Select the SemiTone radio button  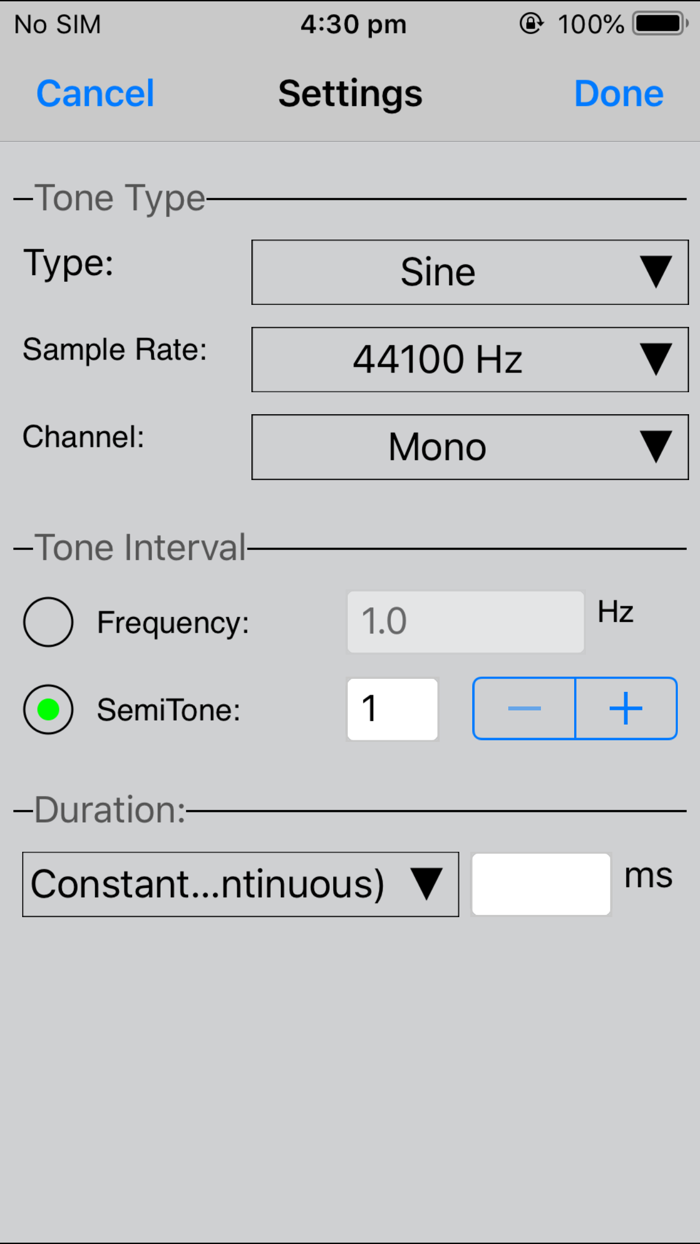click(48, 708)
